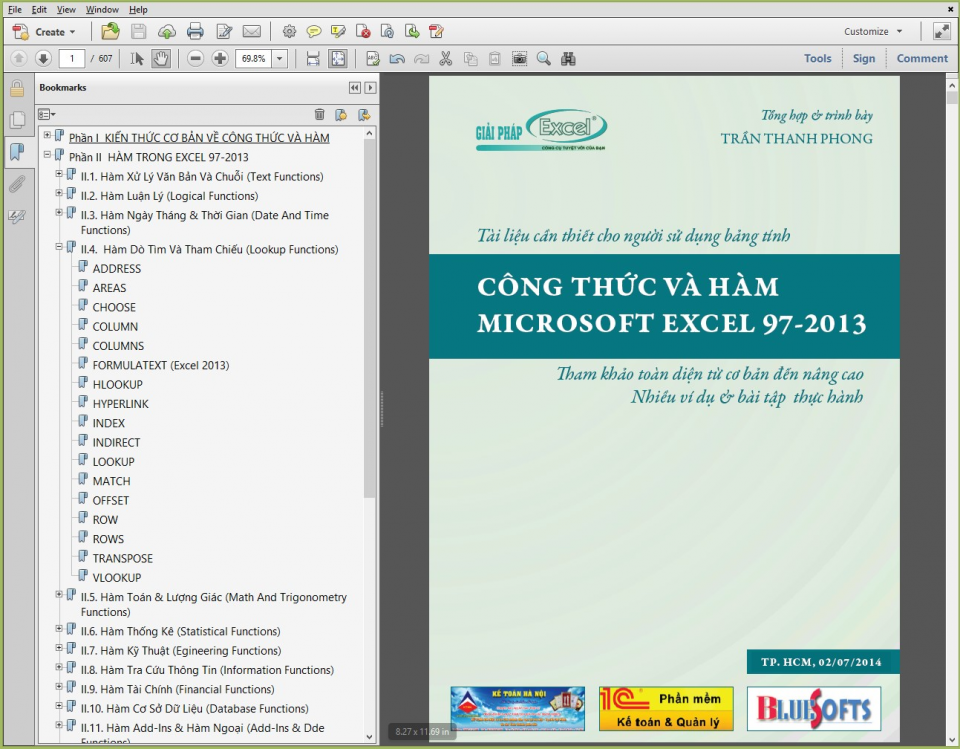
Task: Click the Print file icon
Action: (x=195, y=31)
